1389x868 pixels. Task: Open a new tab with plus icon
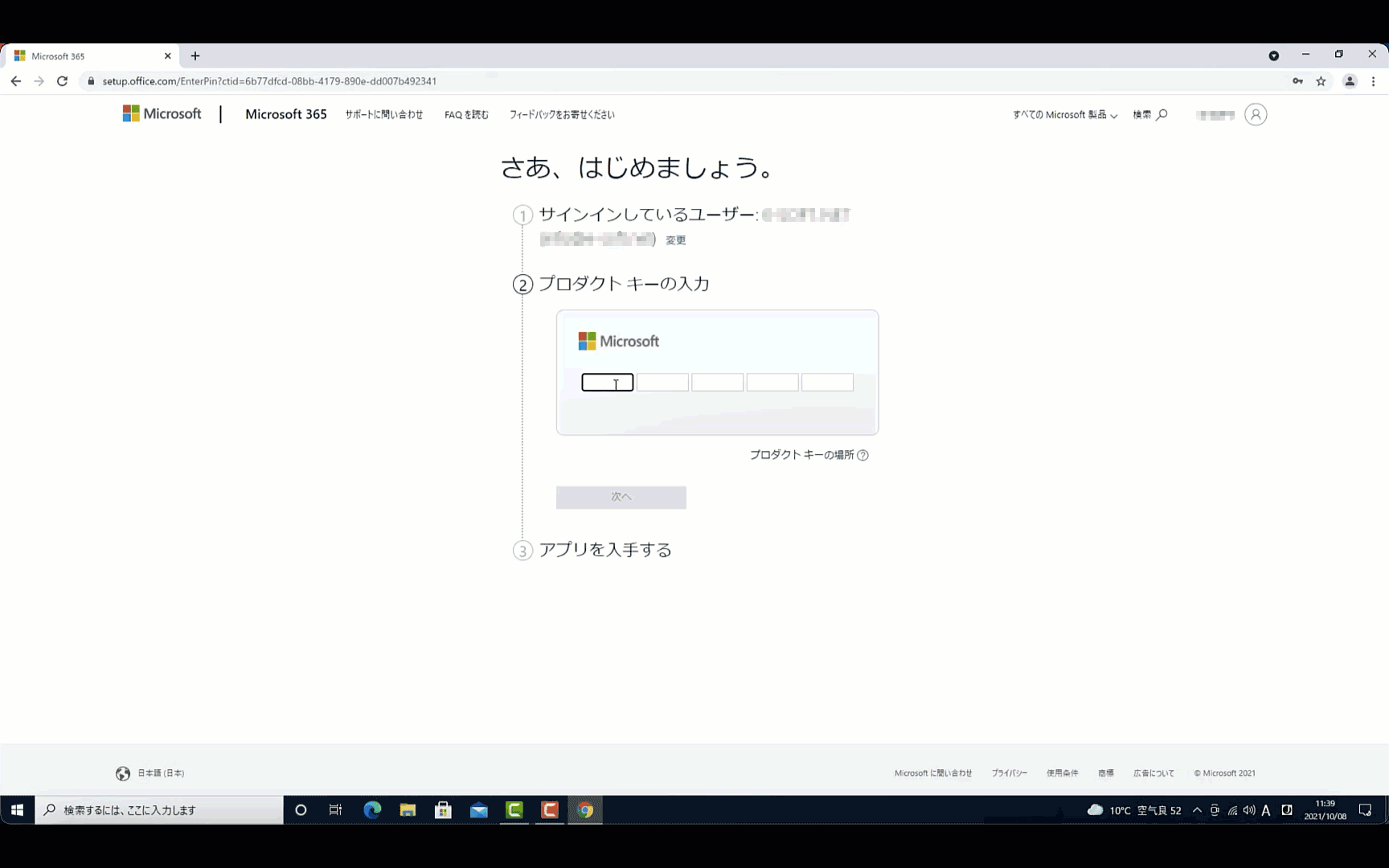coord(195,55)
